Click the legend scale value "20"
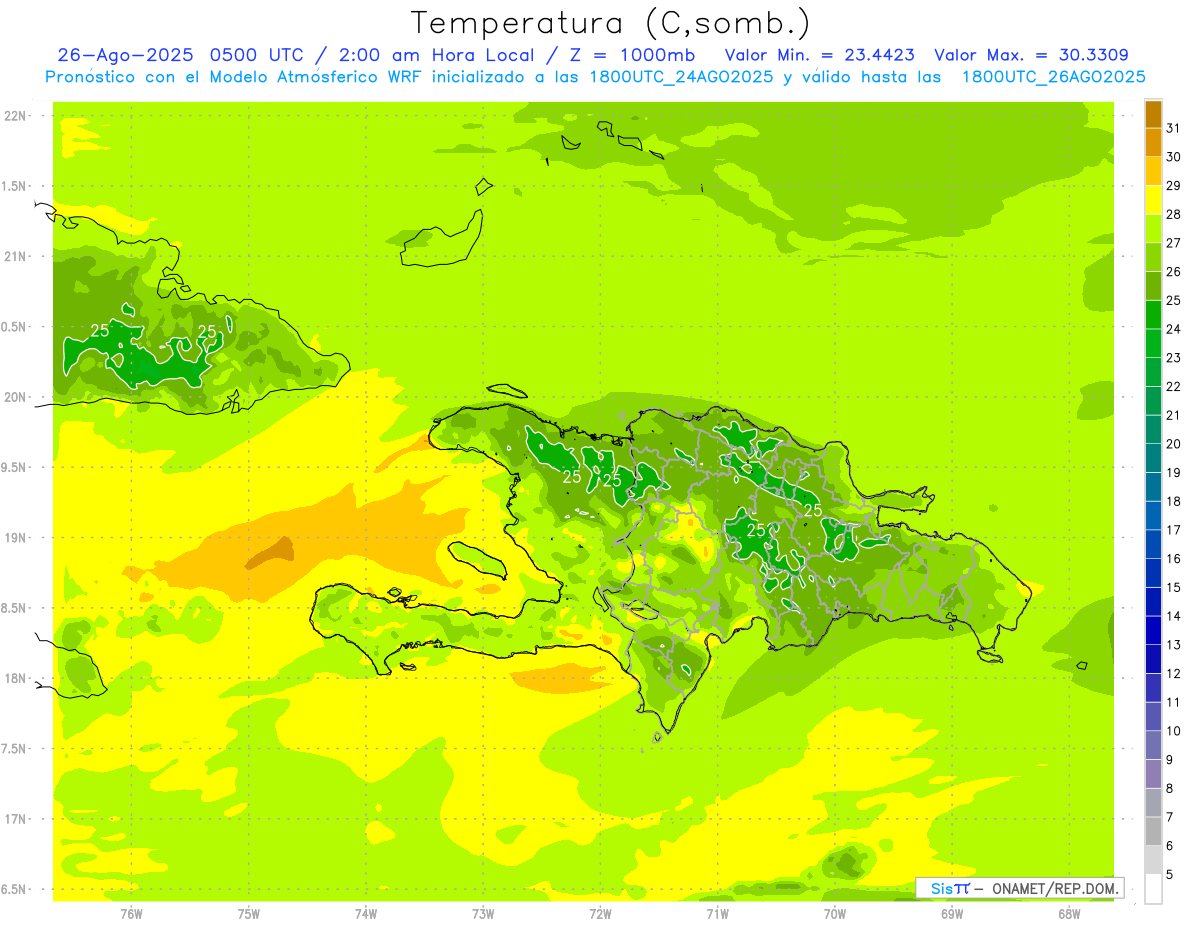 (1174, 444)
